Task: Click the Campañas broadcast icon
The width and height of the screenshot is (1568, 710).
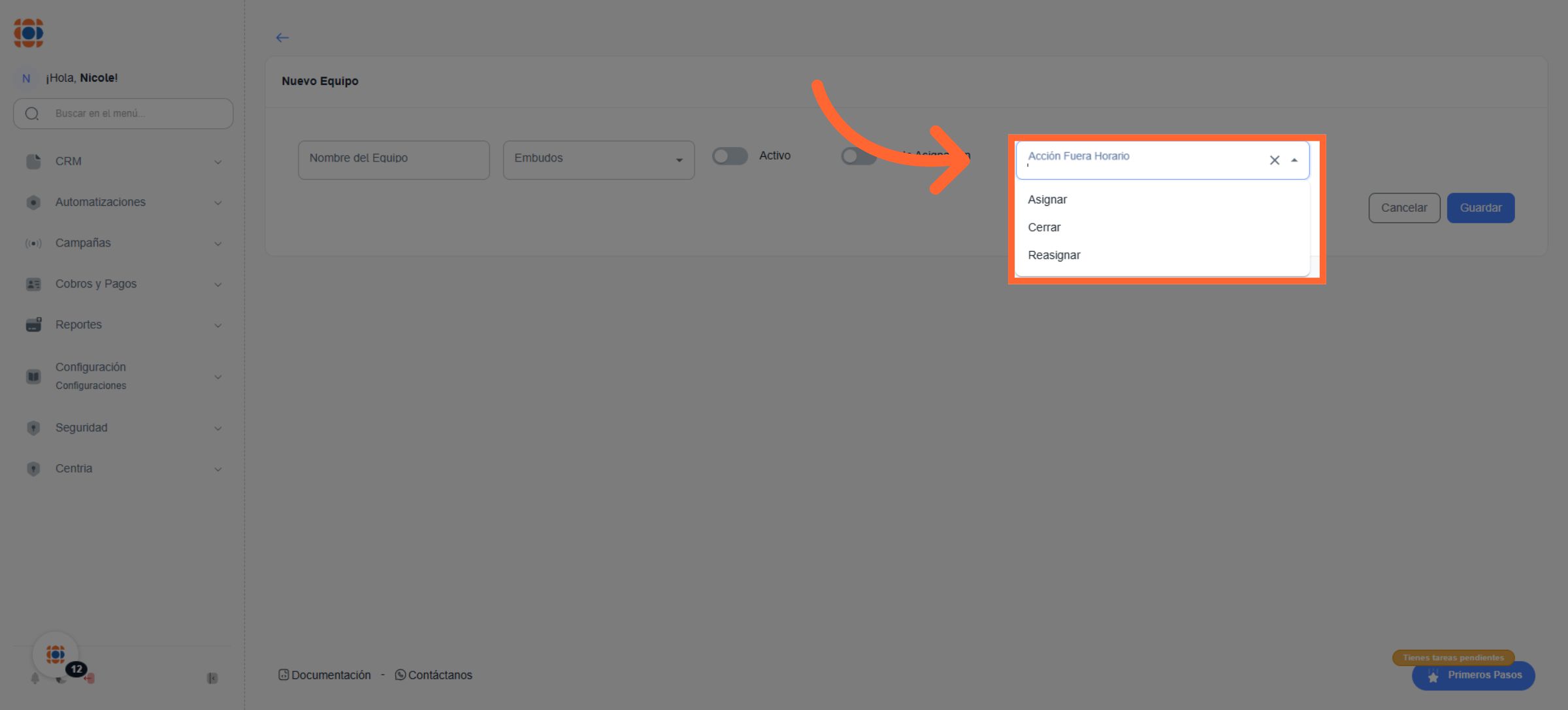Action: tap(33, 243)
